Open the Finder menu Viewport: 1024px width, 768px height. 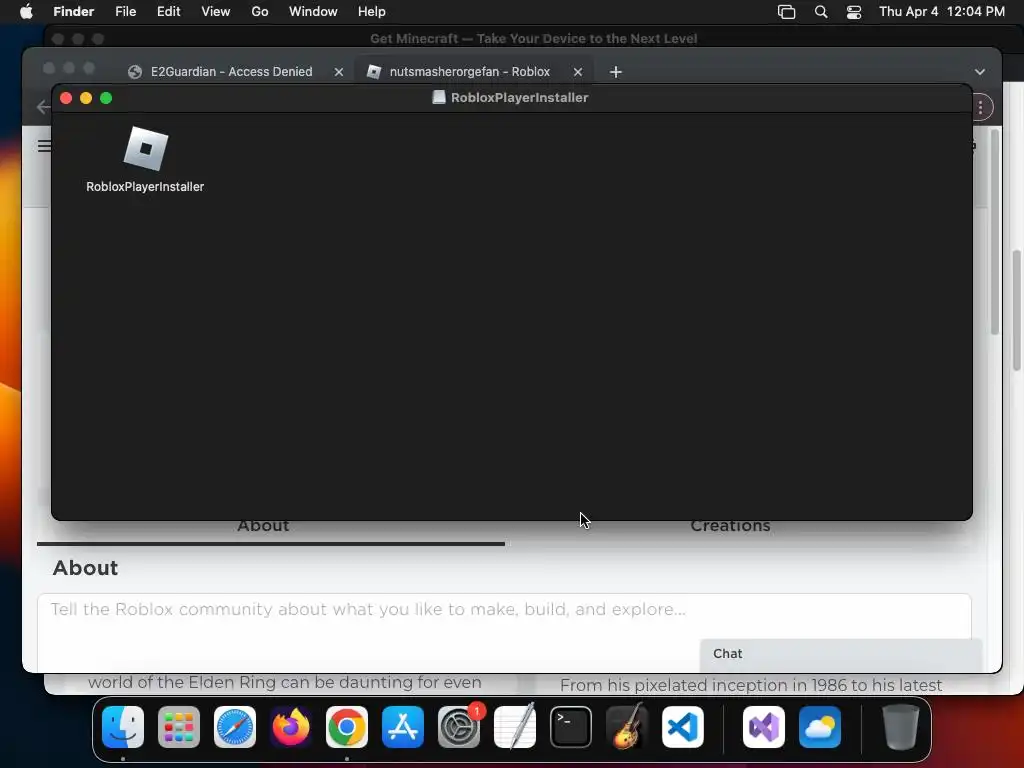(x=73, y=12)
